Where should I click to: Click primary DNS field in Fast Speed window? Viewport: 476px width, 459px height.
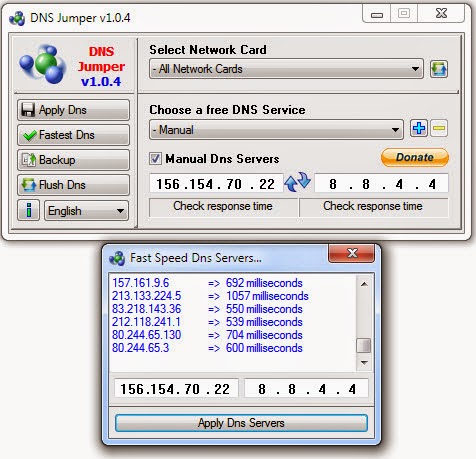tap(176, 389)
